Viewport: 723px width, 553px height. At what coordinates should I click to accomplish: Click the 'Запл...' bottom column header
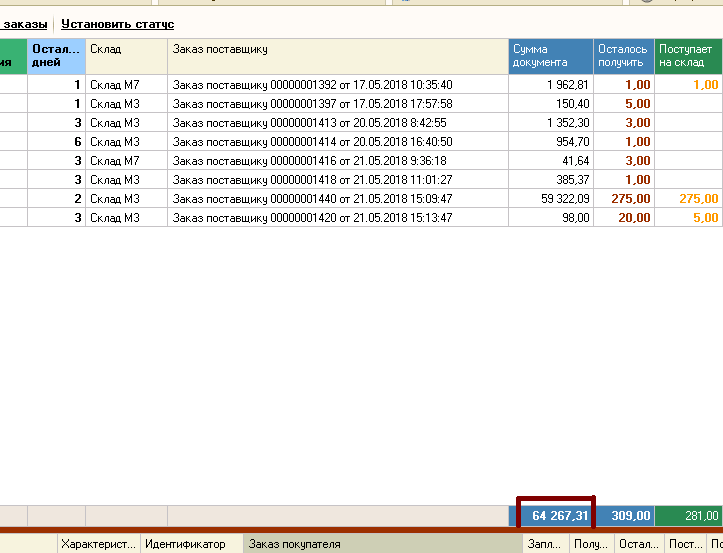(x=545, y=544)
